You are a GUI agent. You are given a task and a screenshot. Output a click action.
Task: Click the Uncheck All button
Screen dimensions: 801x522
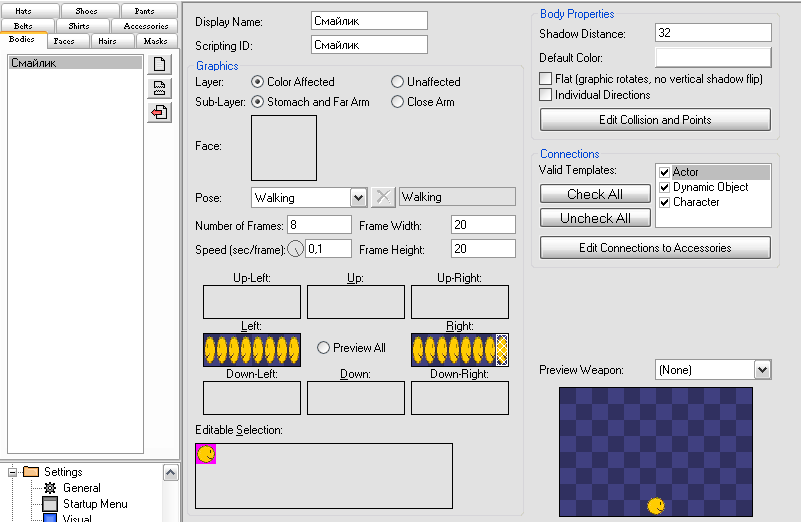[x=595, y=218]
